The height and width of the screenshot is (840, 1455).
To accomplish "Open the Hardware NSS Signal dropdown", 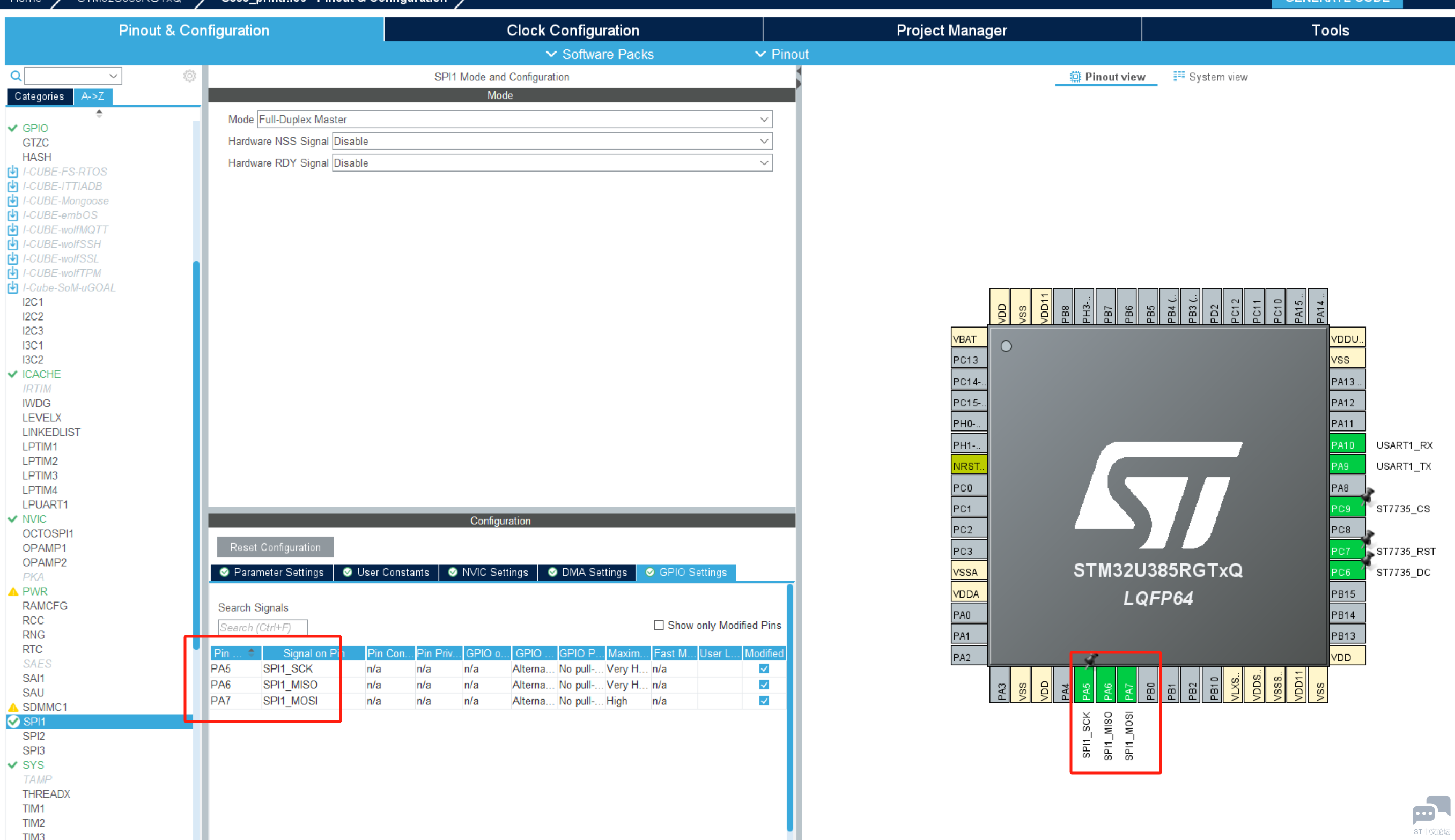I will [x=552, y=142].
